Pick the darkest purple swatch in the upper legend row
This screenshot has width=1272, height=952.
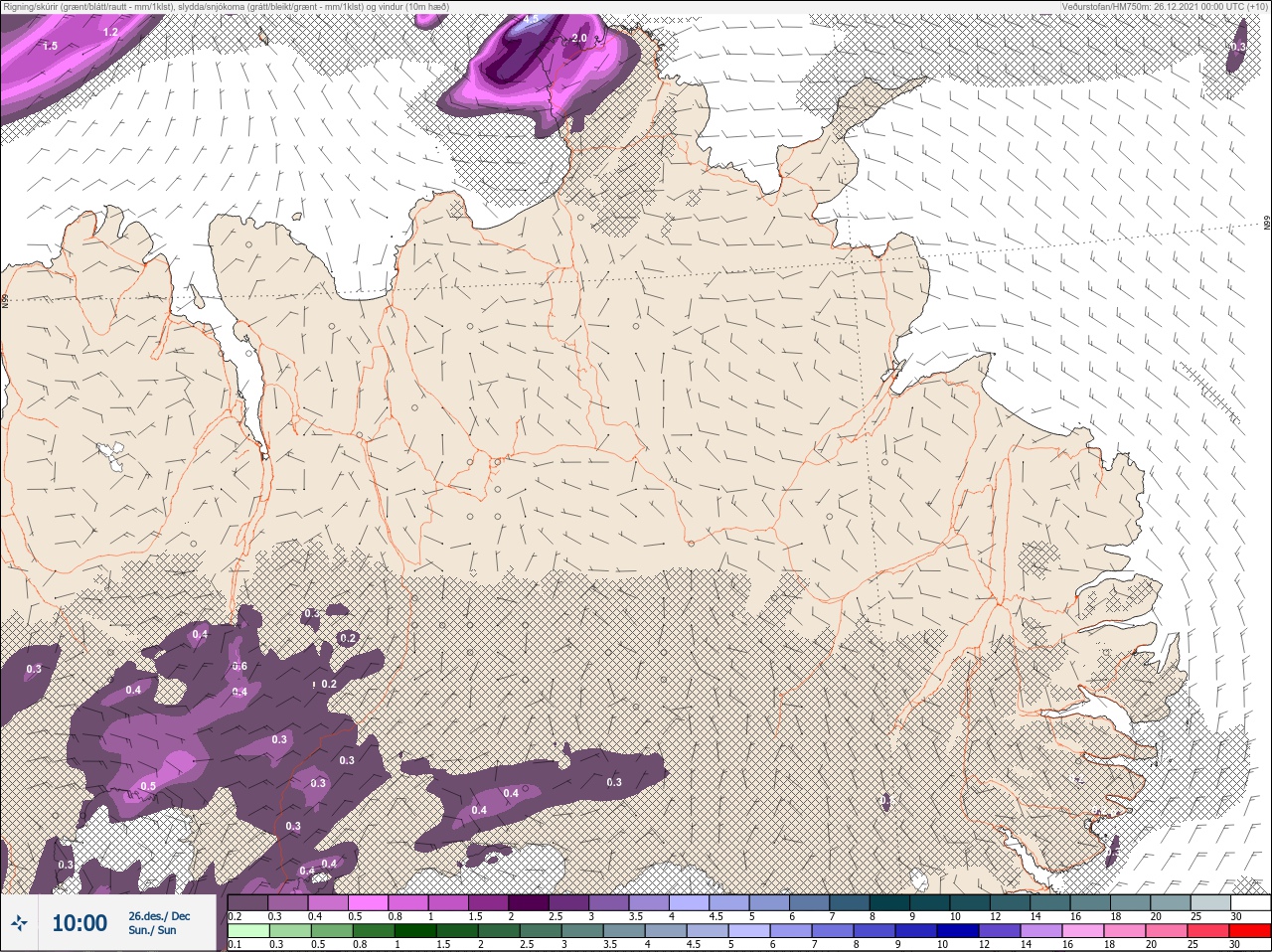pyautogui.click(x=530, y=902)
